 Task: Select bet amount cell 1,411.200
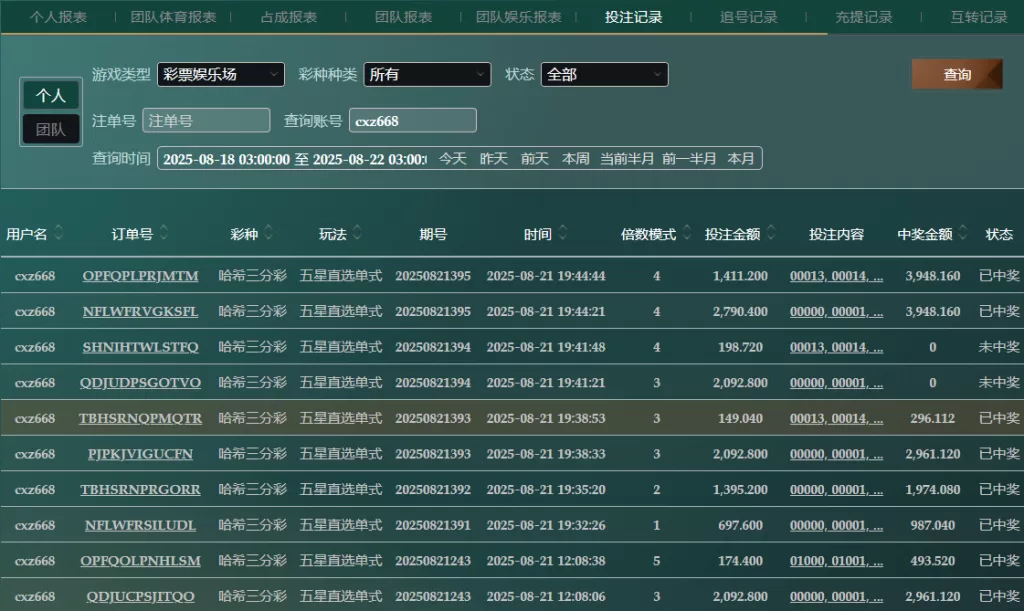pyautogui.click(x=740, y=276)
